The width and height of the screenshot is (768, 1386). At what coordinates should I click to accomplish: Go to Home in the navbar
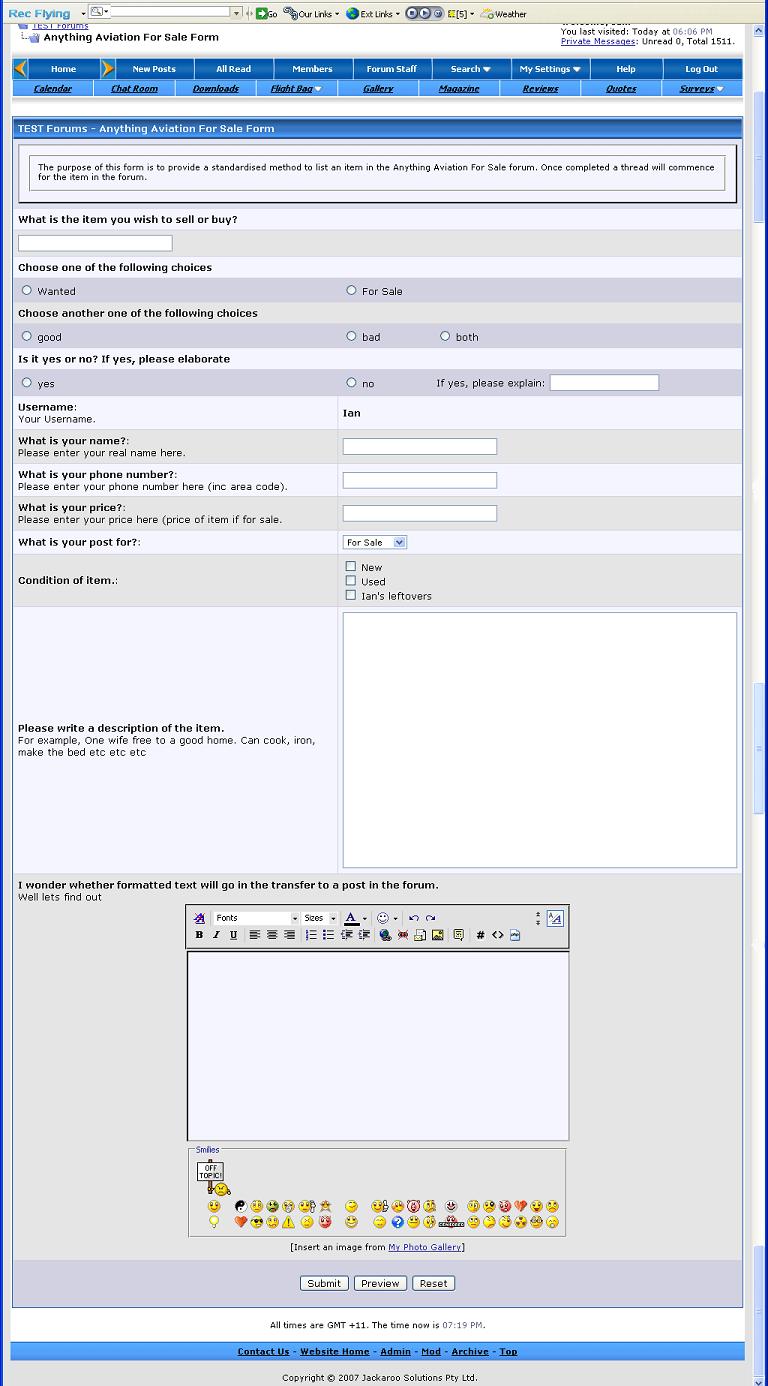(63, 69)
